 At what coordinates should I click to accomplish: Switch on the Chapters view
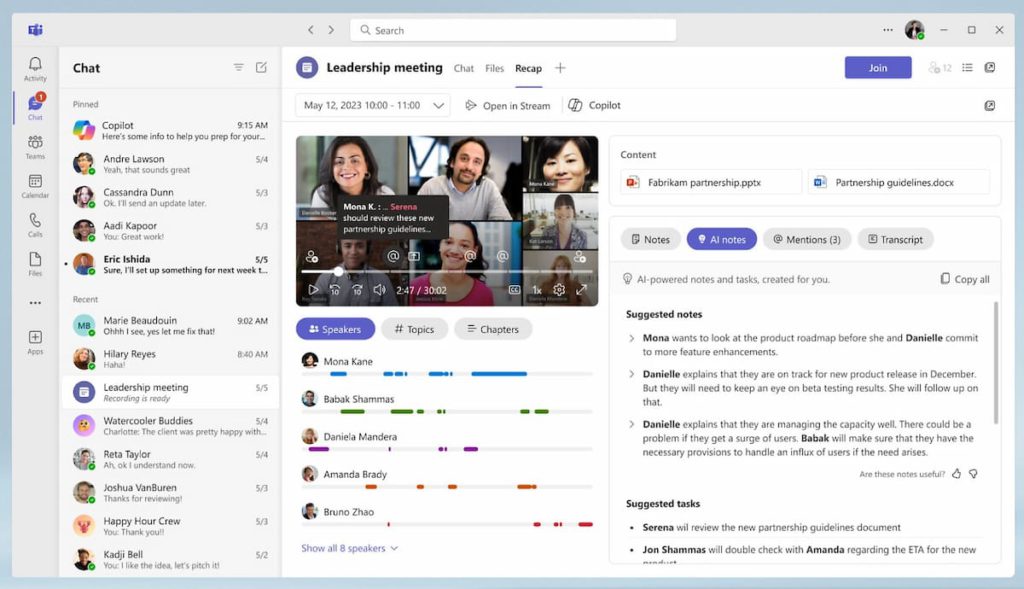tap(492, 328)
